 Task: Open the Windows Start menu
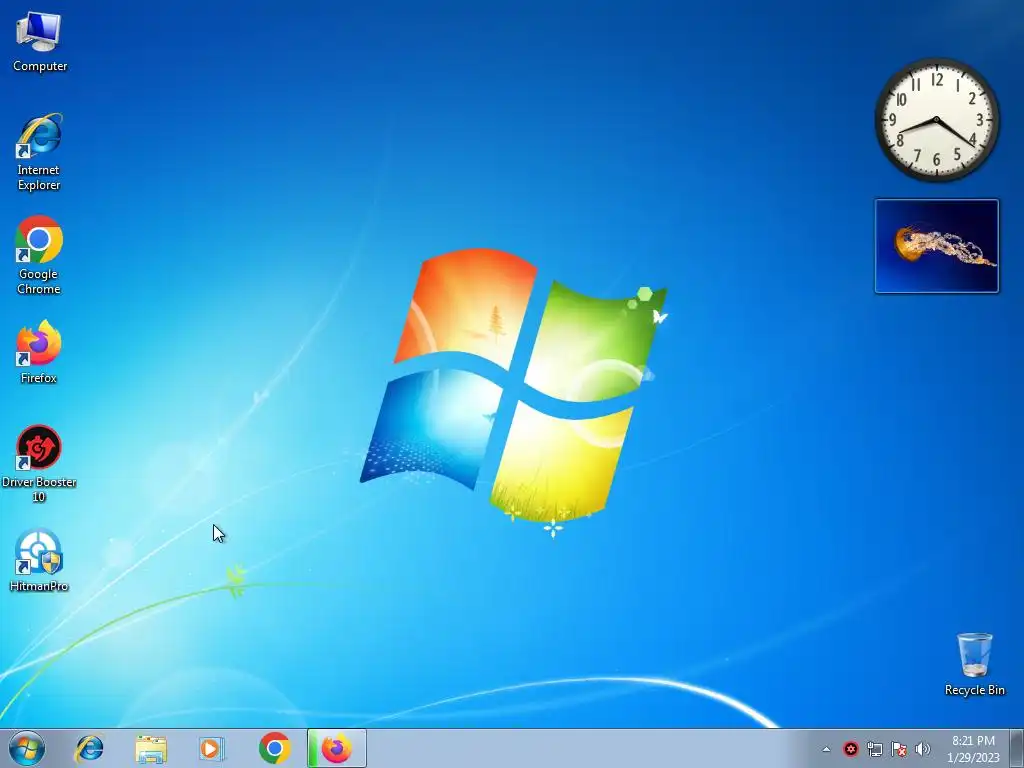point(27,748)
